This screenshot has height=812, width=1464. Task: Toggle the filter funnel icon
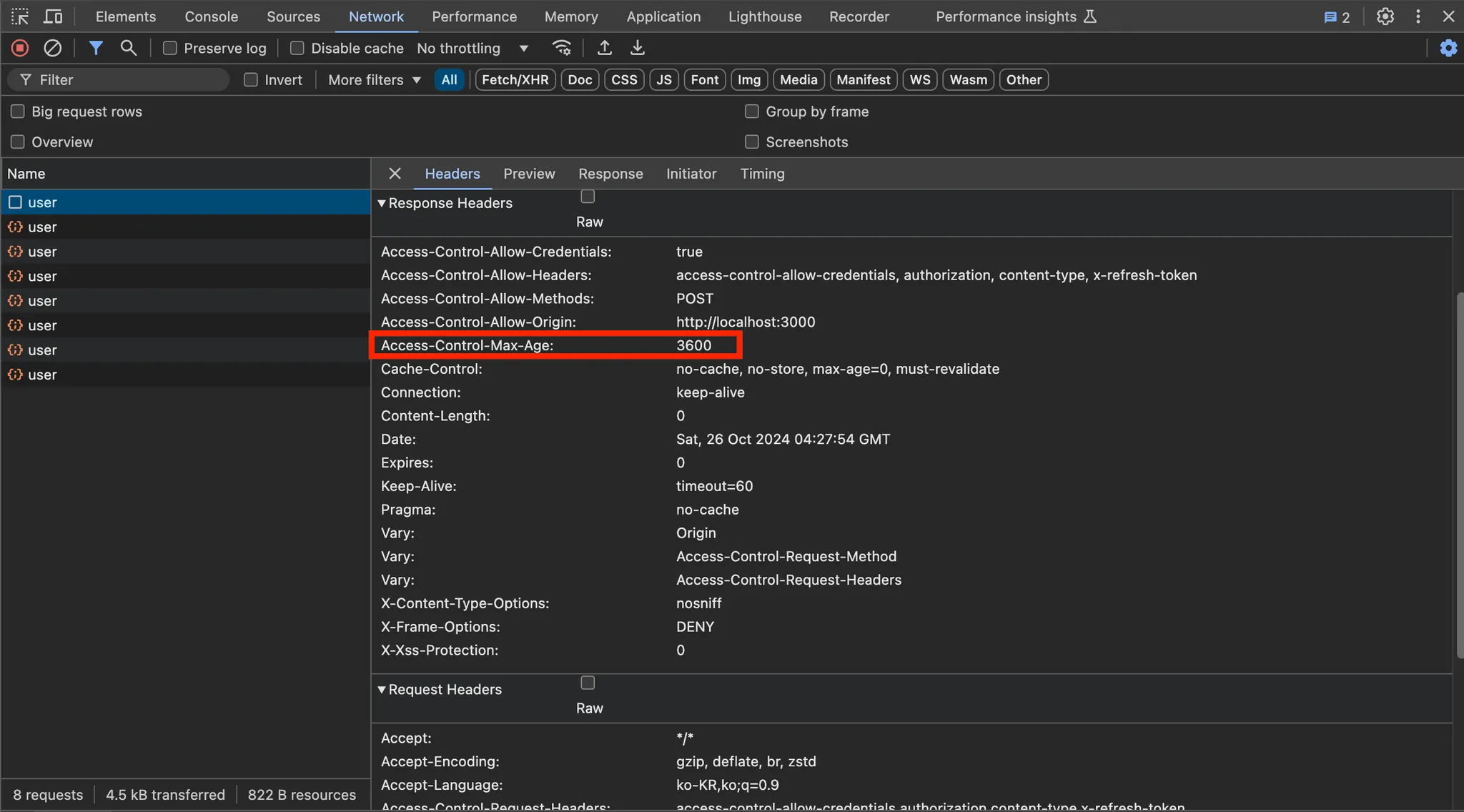pos(96,48)
